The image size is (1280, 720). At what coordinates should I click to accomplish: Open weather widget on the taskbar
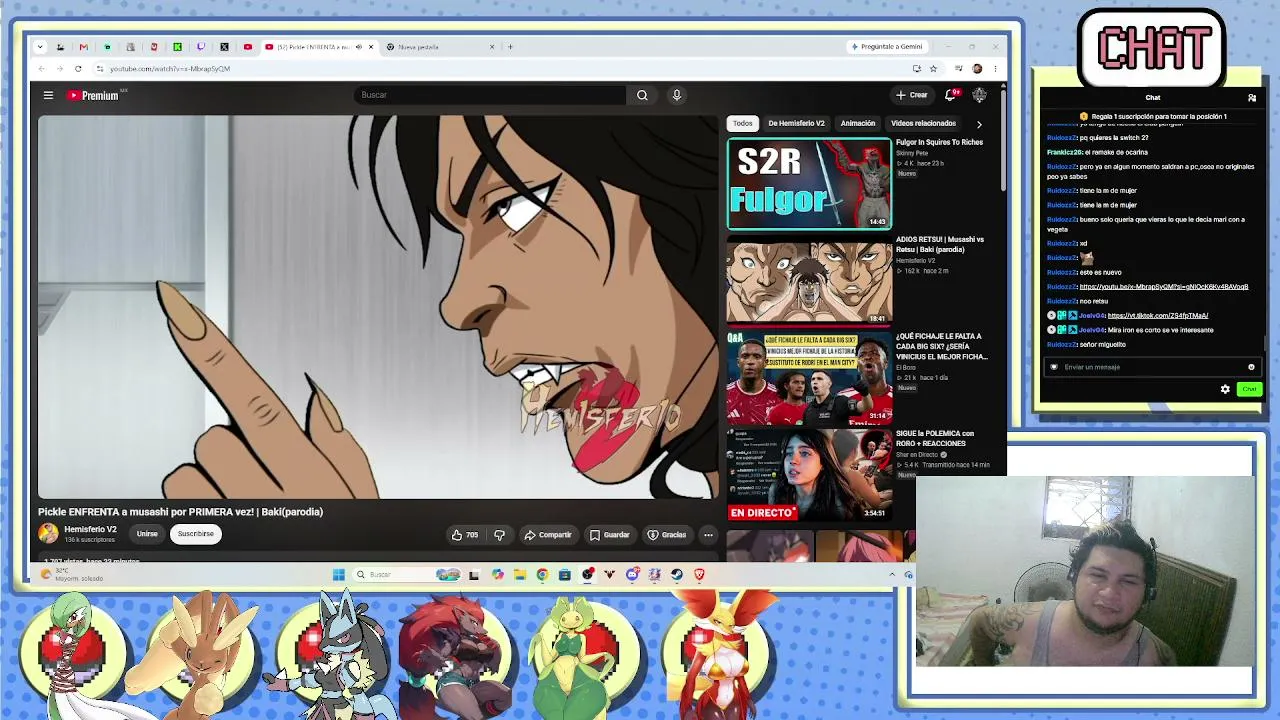(72, 575)
